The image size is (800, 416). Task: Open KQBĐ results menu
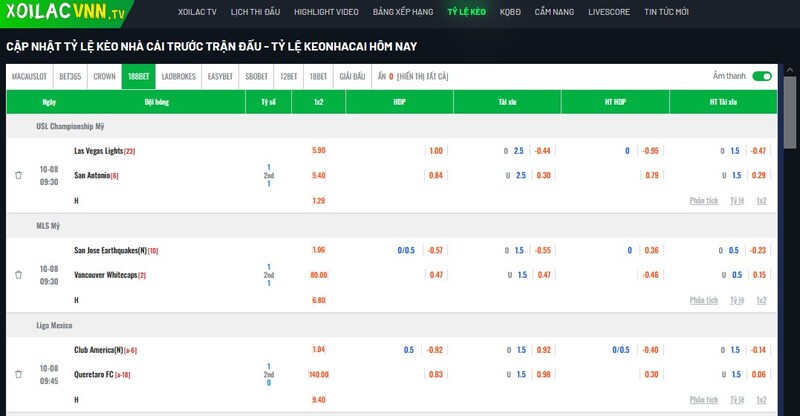coord(510,12)
